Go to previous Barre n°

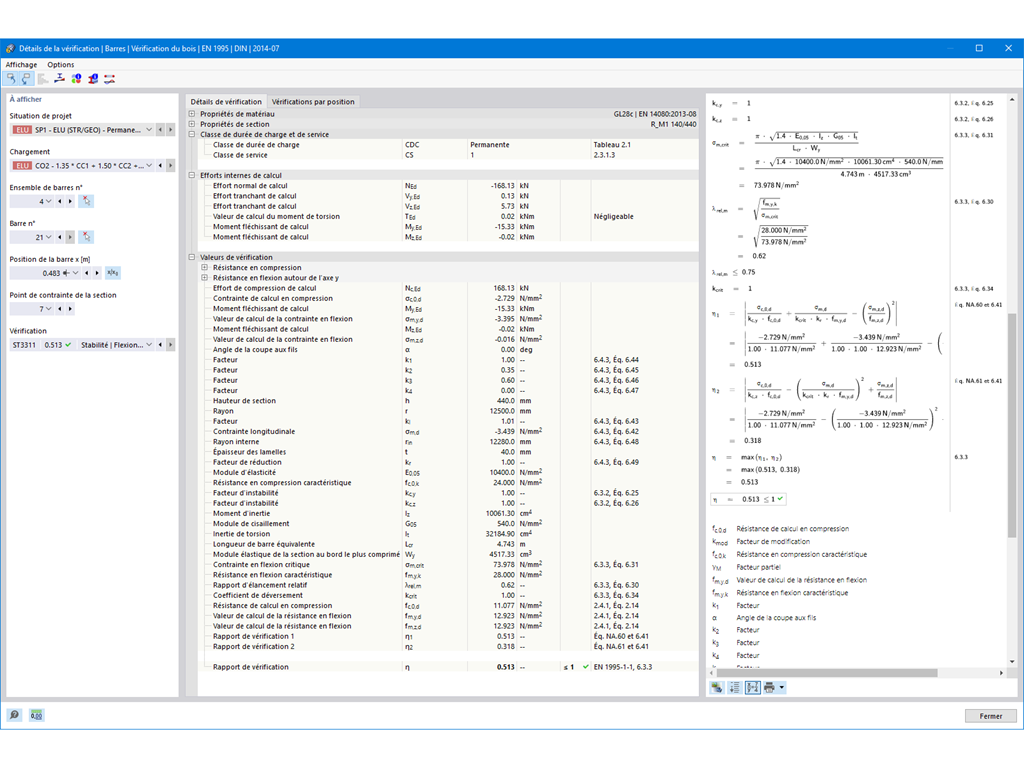point(60,237)
